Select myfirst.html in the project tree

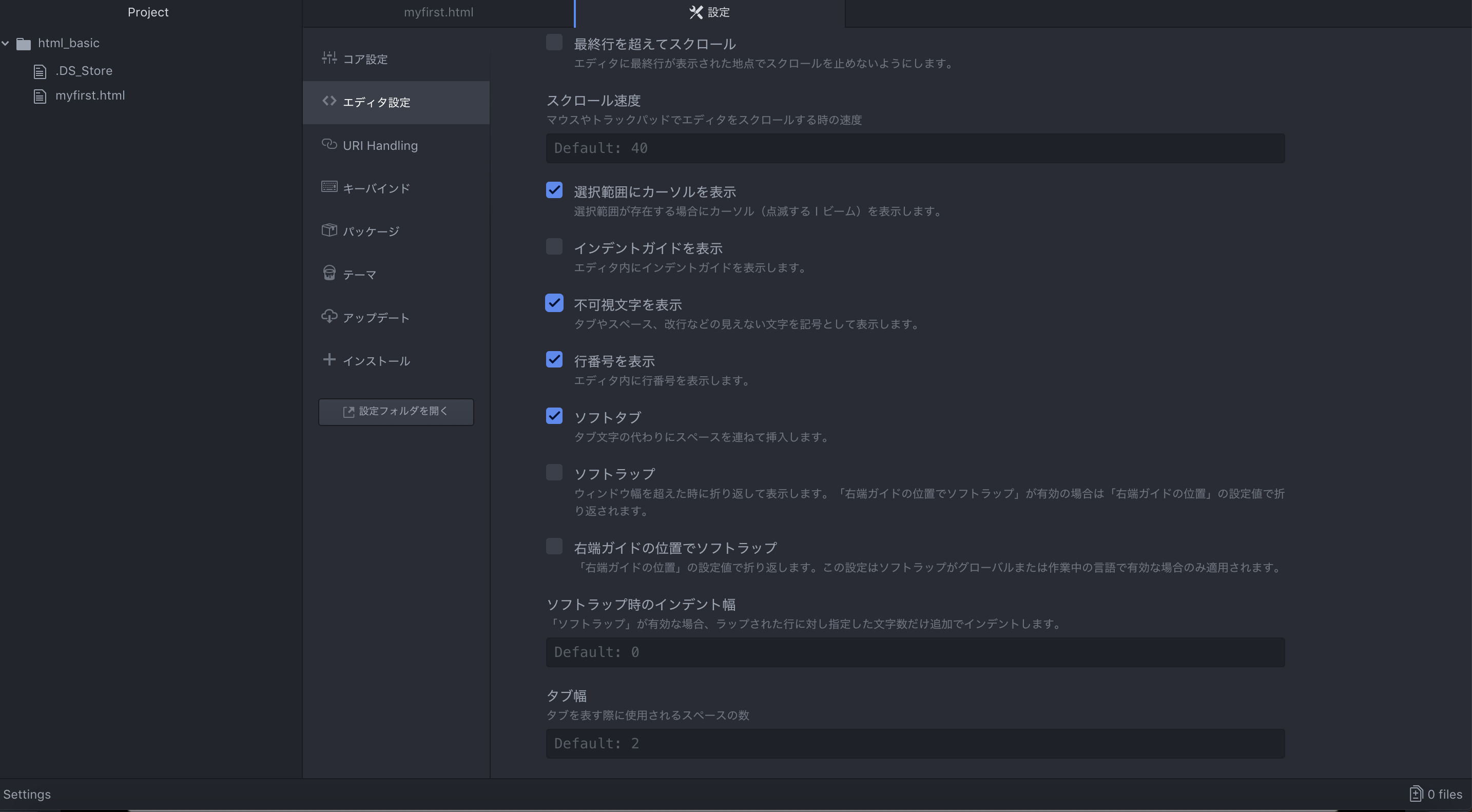pos(90,95)
